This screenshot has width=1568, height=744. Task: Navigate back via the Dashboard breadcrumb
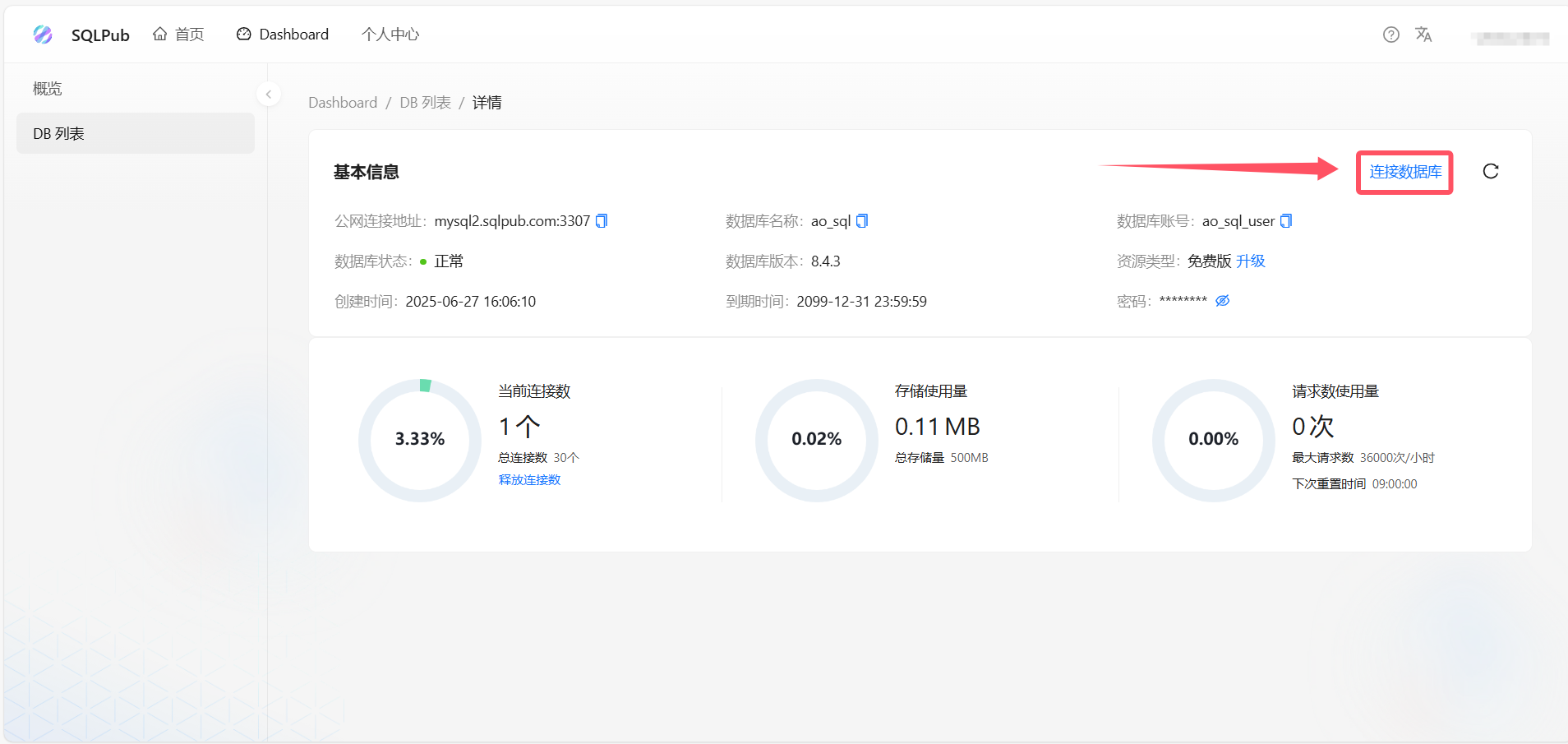pyautogui.click(x=342, y=102)
